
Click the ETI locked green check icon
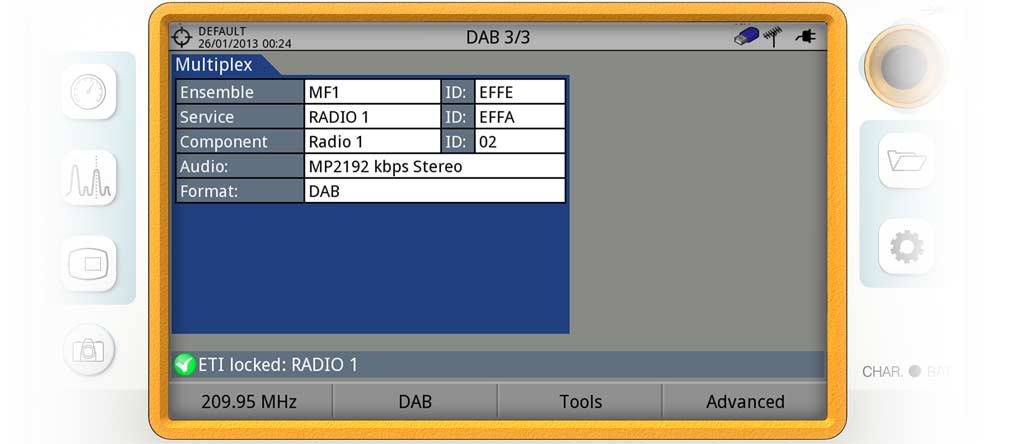184,365
